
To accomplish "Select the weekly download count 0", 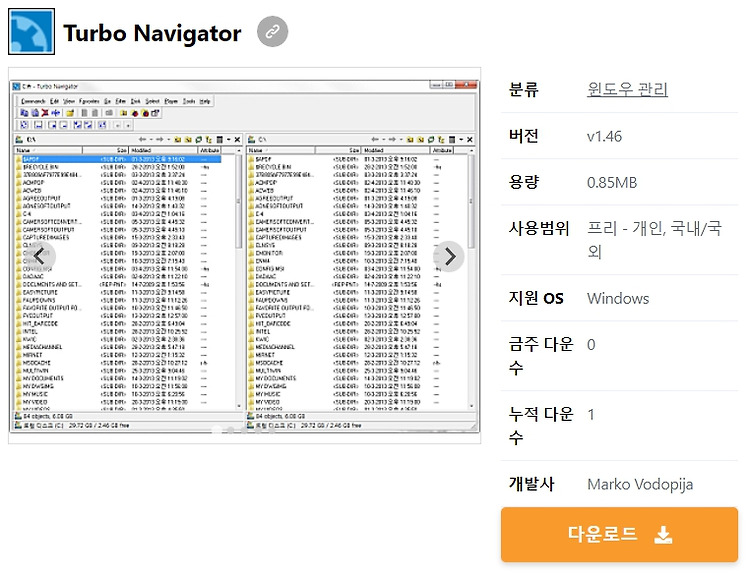I will coord(591,345).
